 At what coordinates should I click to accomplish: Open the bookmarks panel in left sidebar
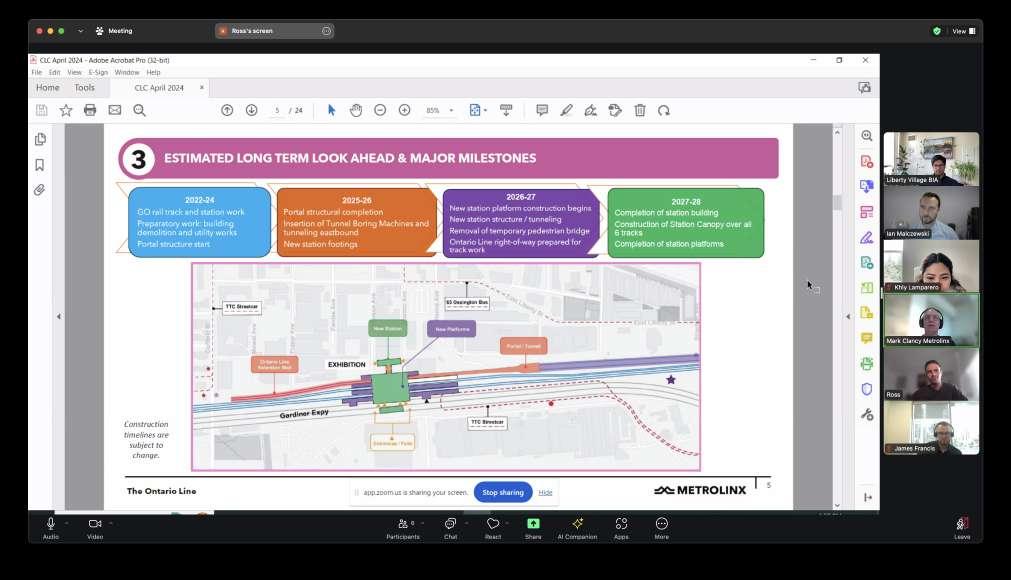tap(40, 165)
